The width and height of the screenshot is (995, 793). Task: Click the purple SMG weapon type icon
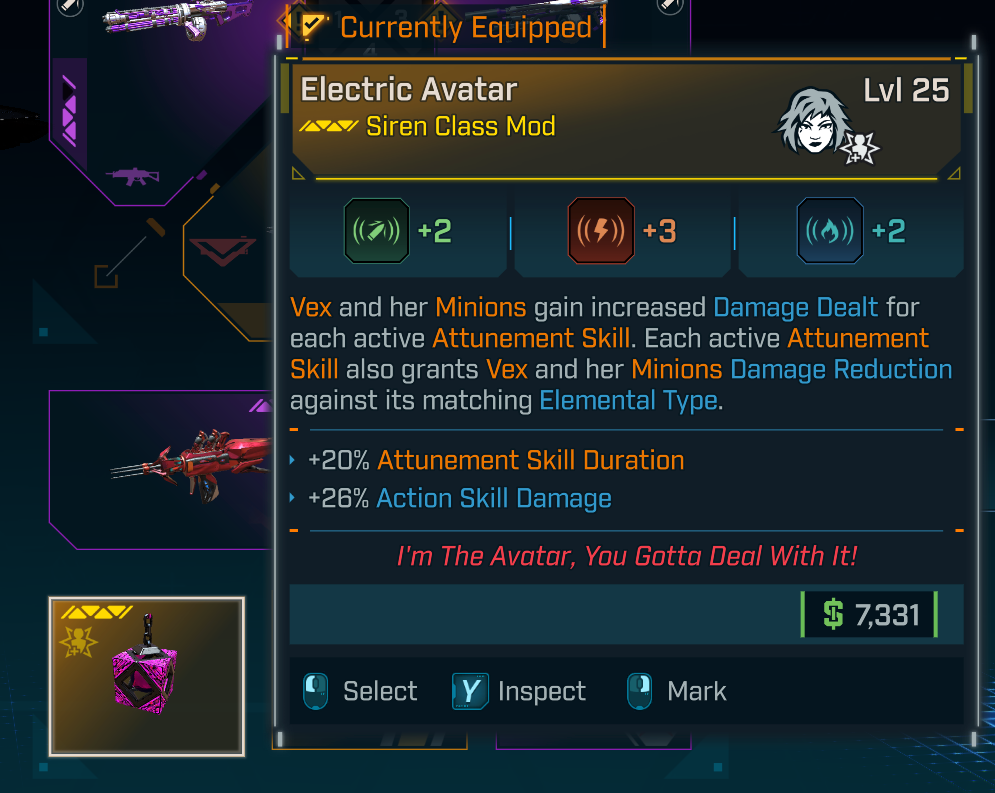[133, 176]
